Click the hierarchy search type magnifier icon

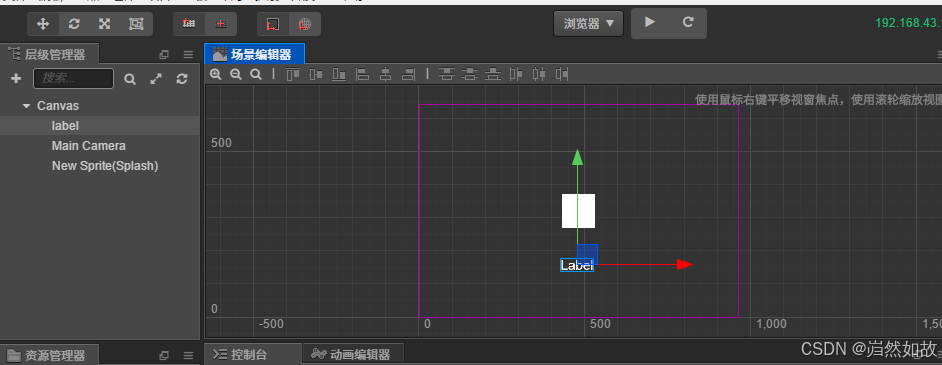tap(129, 79)
